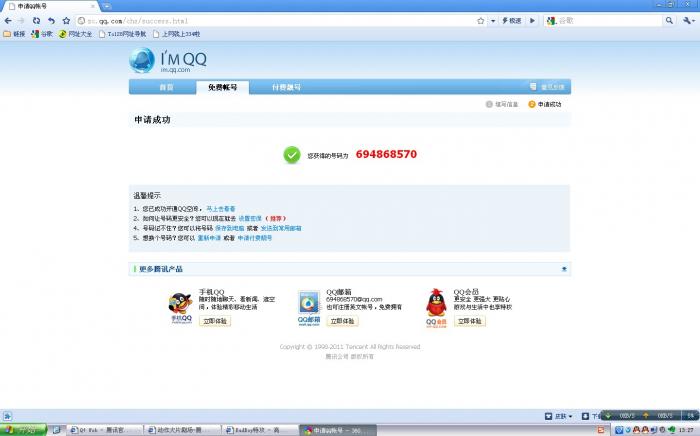Bookmark page using the star inside the address bar
This screenshot has width=700, height=436.
coord(480,21)
